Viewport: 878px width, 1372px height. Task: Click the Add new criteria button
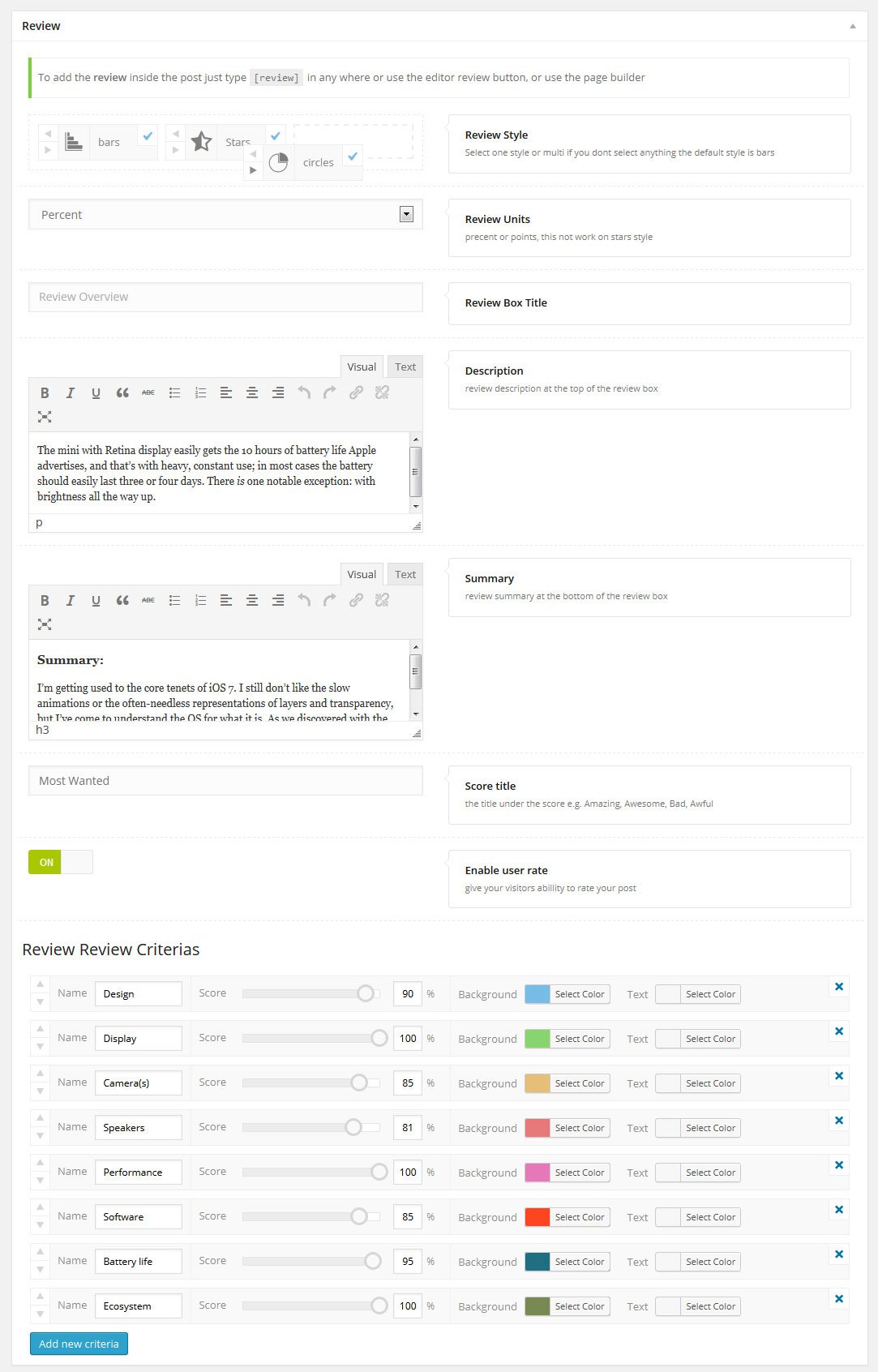coord(79,1344)
